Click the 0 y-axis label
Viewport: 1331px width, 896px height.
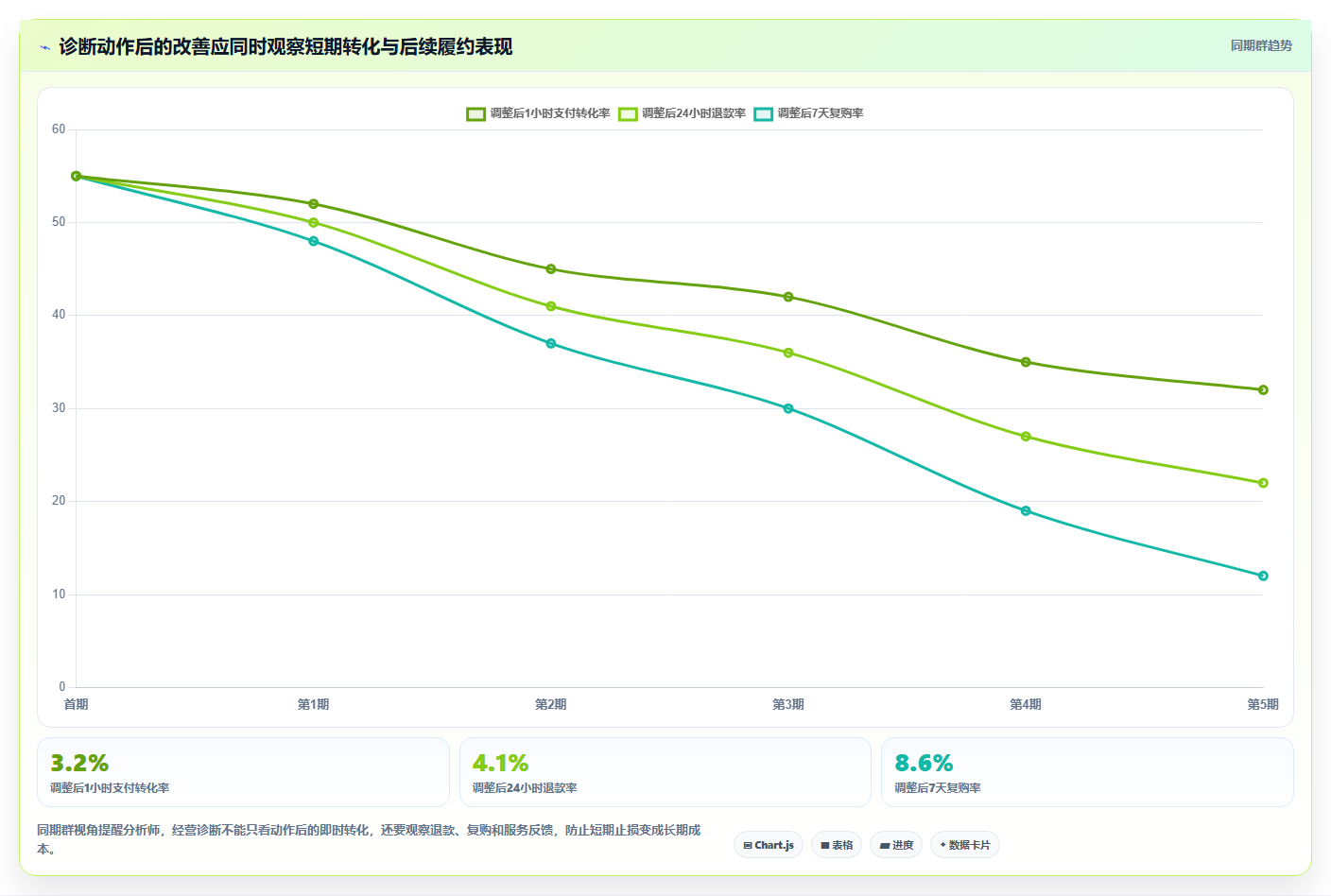pyautogui.click(x=62, y=687)
